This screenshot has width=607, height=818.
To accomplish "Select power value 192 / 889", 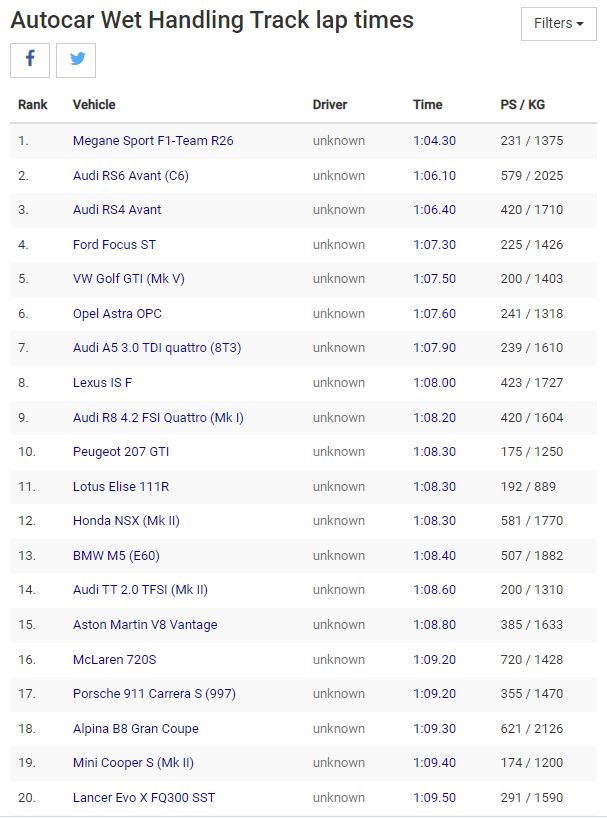I will tap(528, 487).
